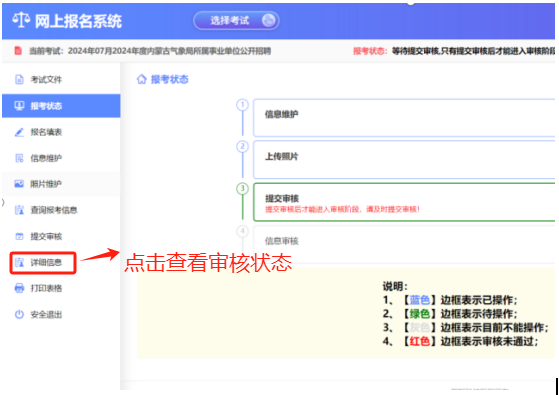The image size is (559, 395).
Task: Open the 信息维护 step card
Action: [404, 118]
